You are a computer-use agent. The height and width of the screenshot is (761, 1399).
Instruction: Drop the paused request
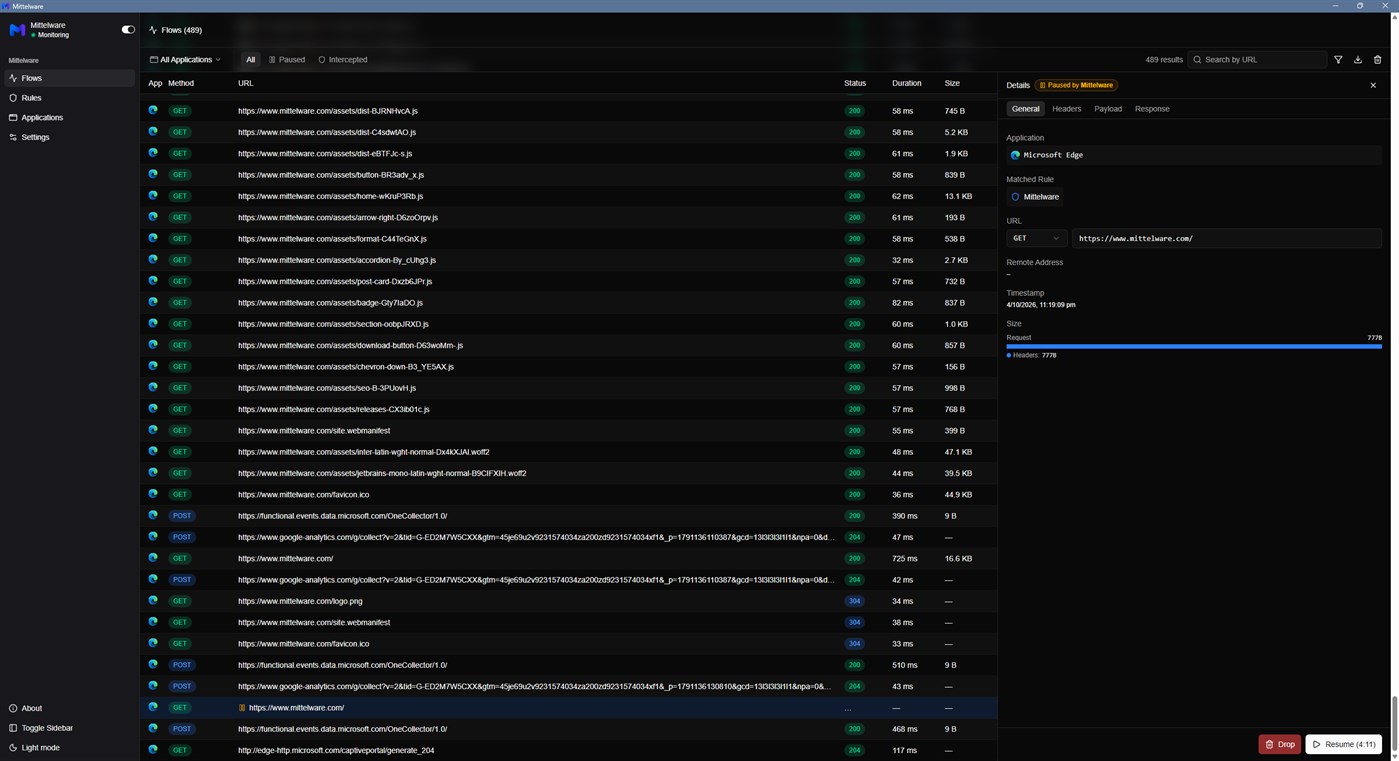point(1279,744)
